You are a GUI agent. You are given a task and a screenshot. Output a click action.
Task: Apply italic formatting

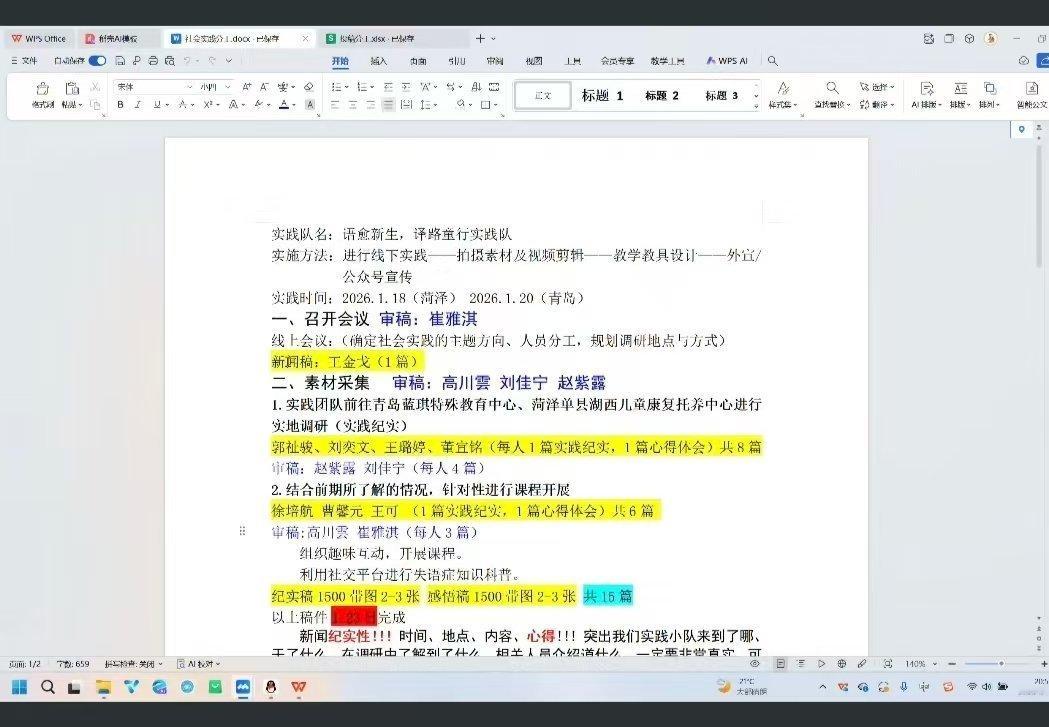click(138, 104)
